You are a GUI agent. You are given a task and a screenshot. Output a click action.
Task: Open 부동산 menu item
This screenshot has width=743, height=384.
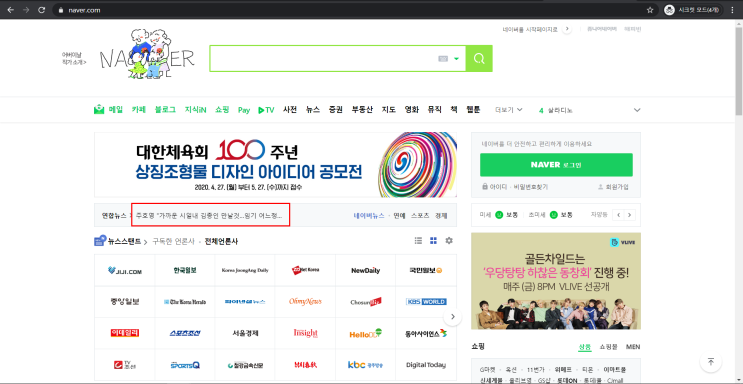pos(362,110)
